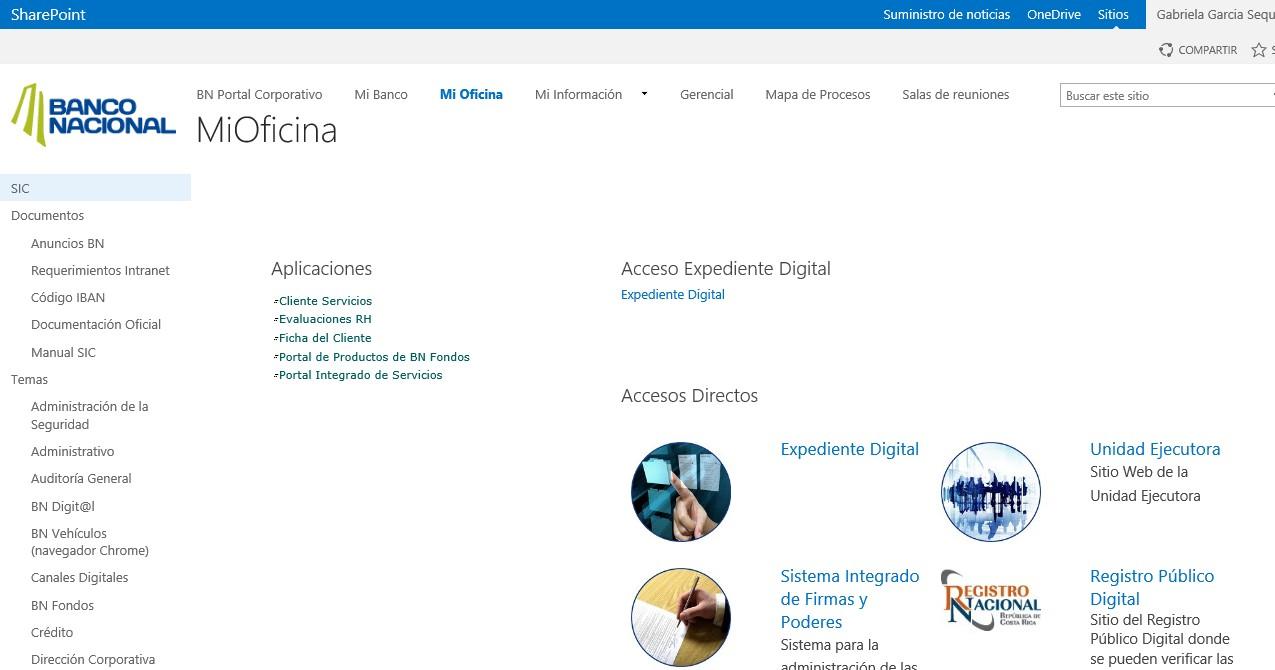
Task: Open the Registro Público Digital link
Action: [x=1152, y=587]
